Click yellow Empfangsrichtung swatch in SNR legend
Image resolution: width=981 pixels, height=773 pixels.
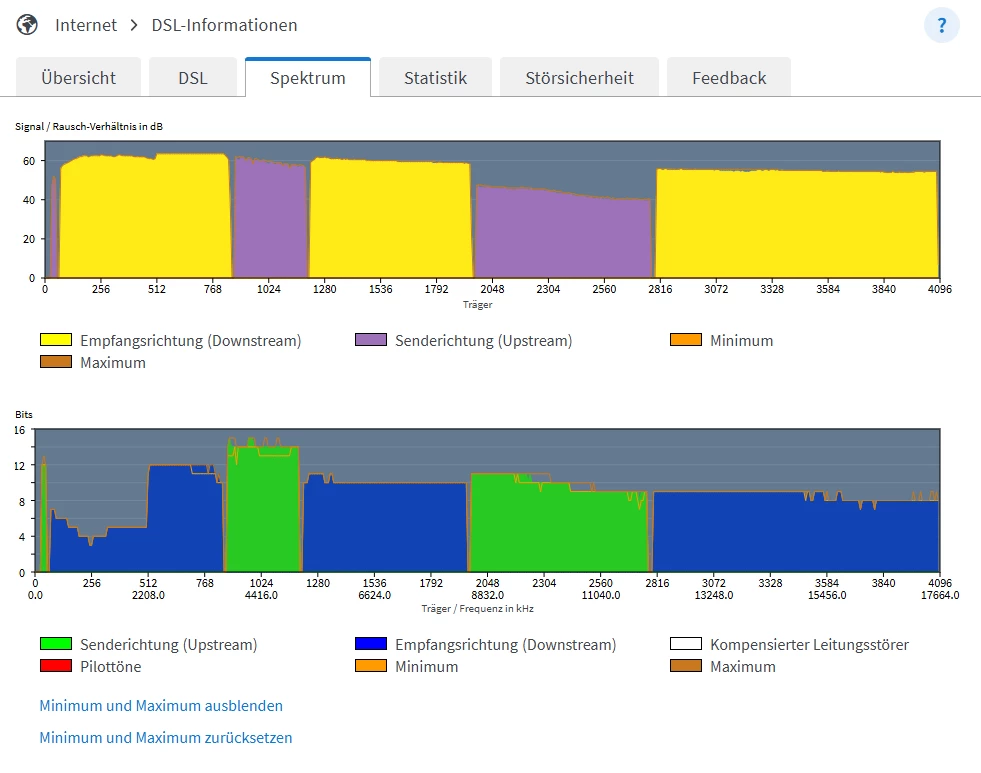point(55,340)
